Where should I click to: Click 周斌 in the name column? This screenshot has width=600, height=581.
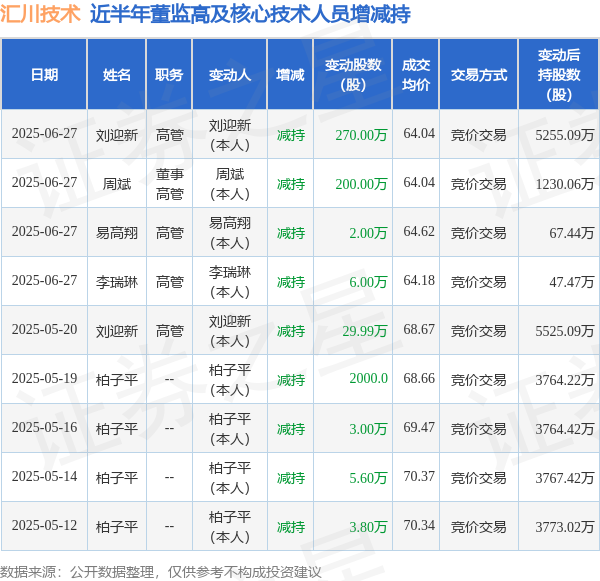(x=117, y=184)
